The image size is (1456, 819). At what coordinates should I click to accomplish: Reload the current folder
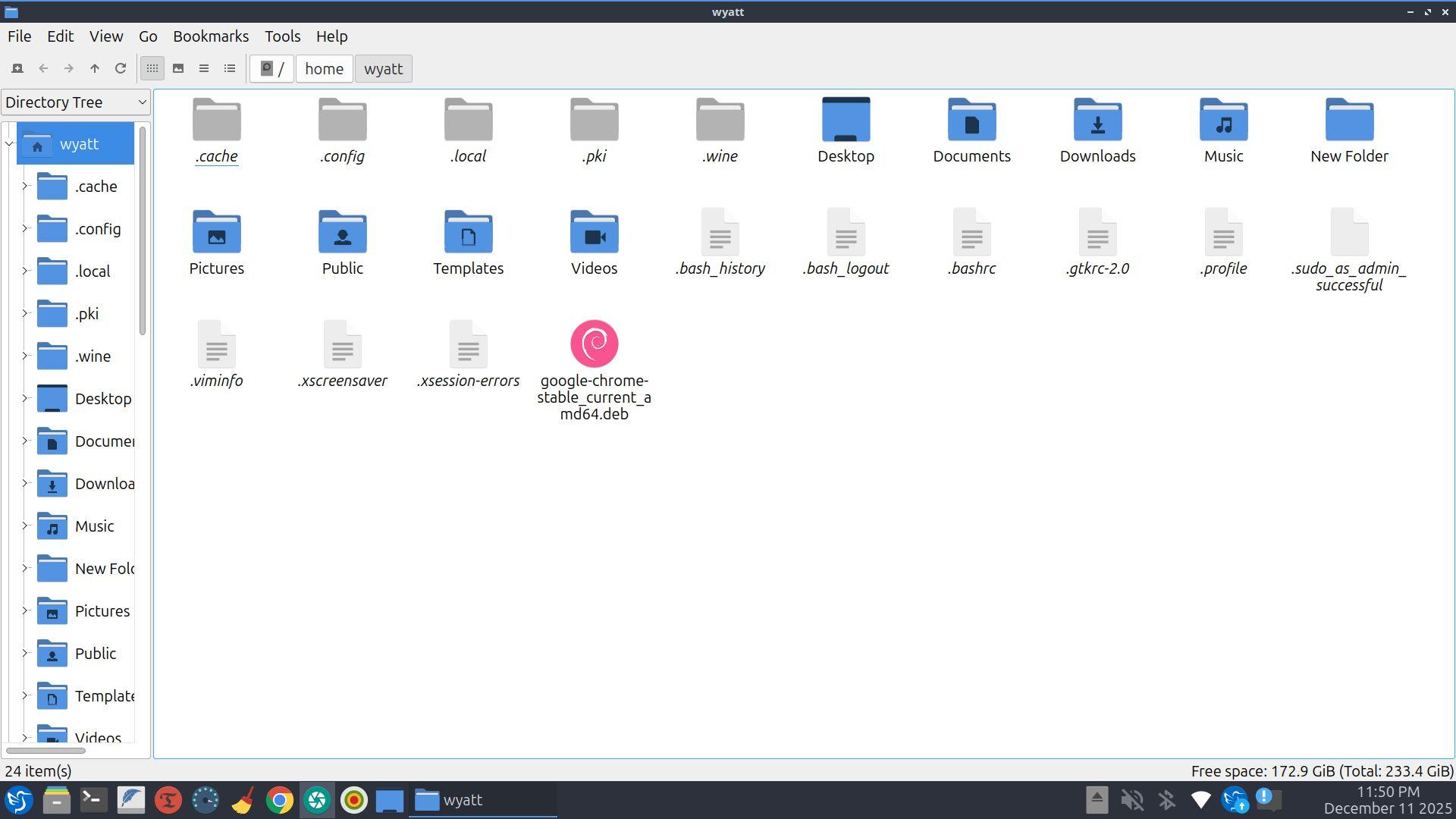(120, 69)
